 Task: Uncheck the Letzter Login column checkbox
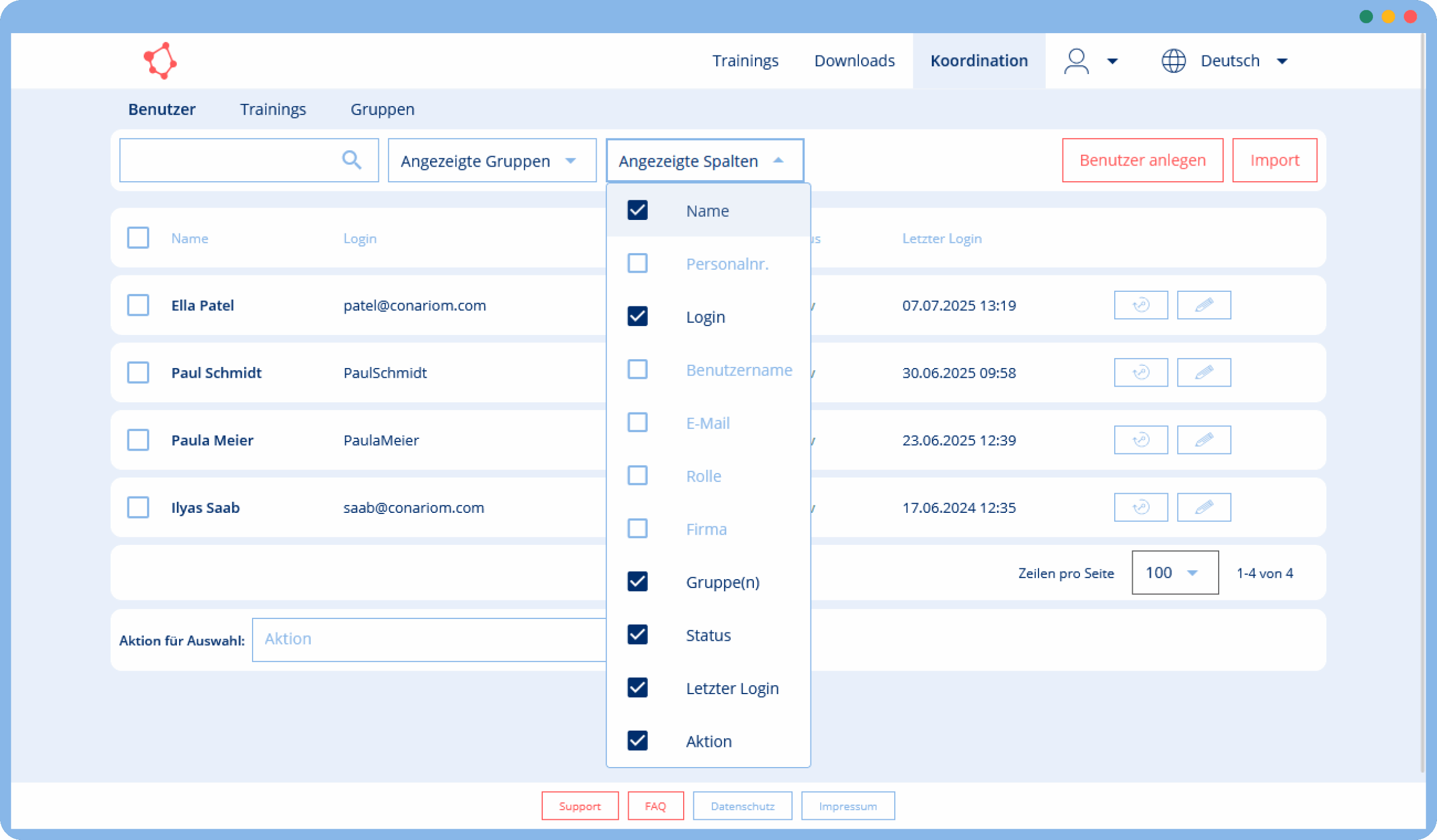637,688
